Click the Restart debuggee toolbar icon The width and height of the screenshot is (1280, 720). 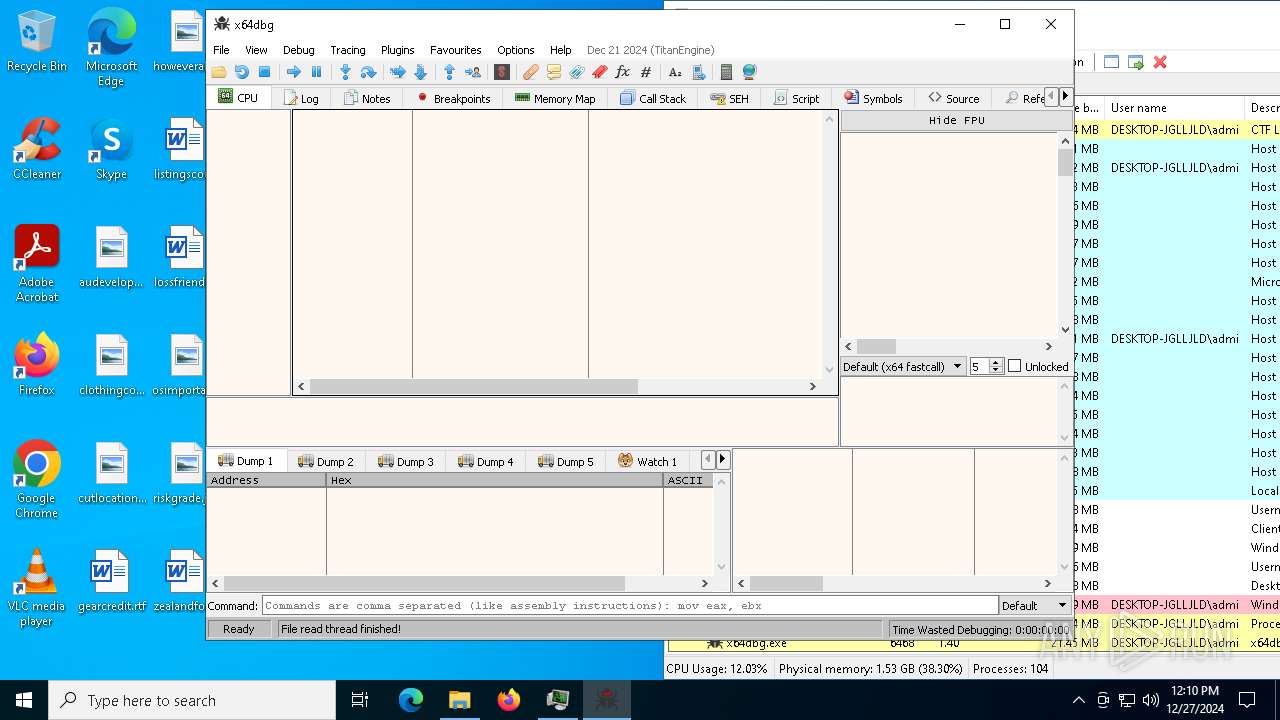[241, 72]
